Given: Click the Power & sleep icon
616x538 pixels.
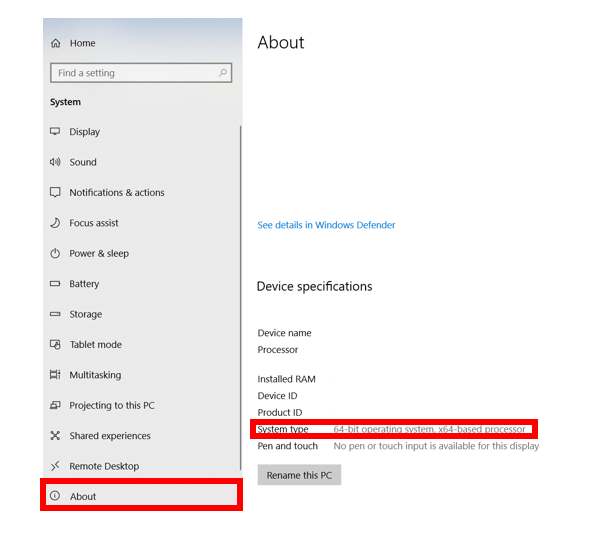Looking at the screenshot, I should pyautogui.click(x=55, y=254).
